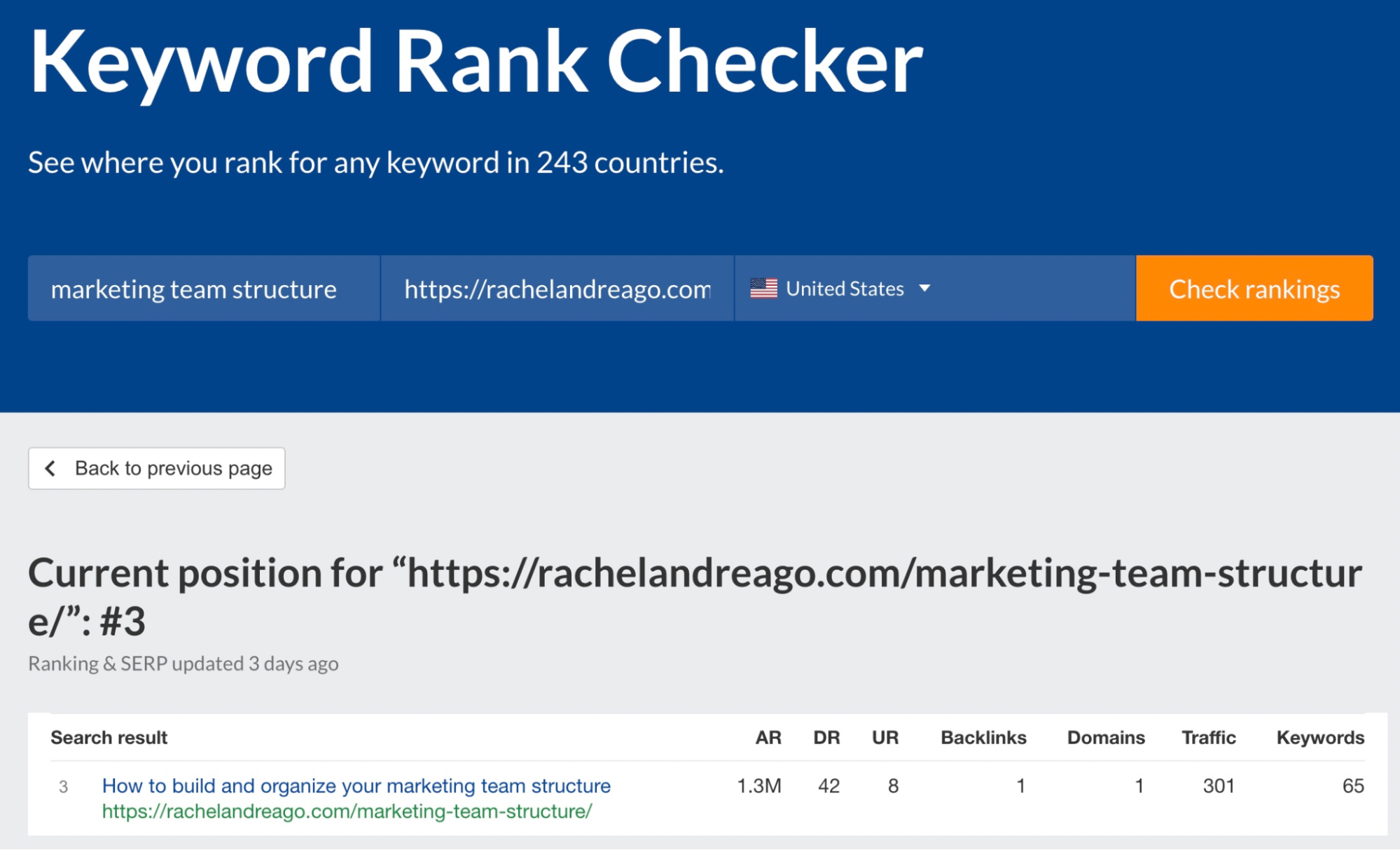Click the Keywords value 65
Screen dimensions: 1400x850
pyautogui.click(x=1353, y=786)
